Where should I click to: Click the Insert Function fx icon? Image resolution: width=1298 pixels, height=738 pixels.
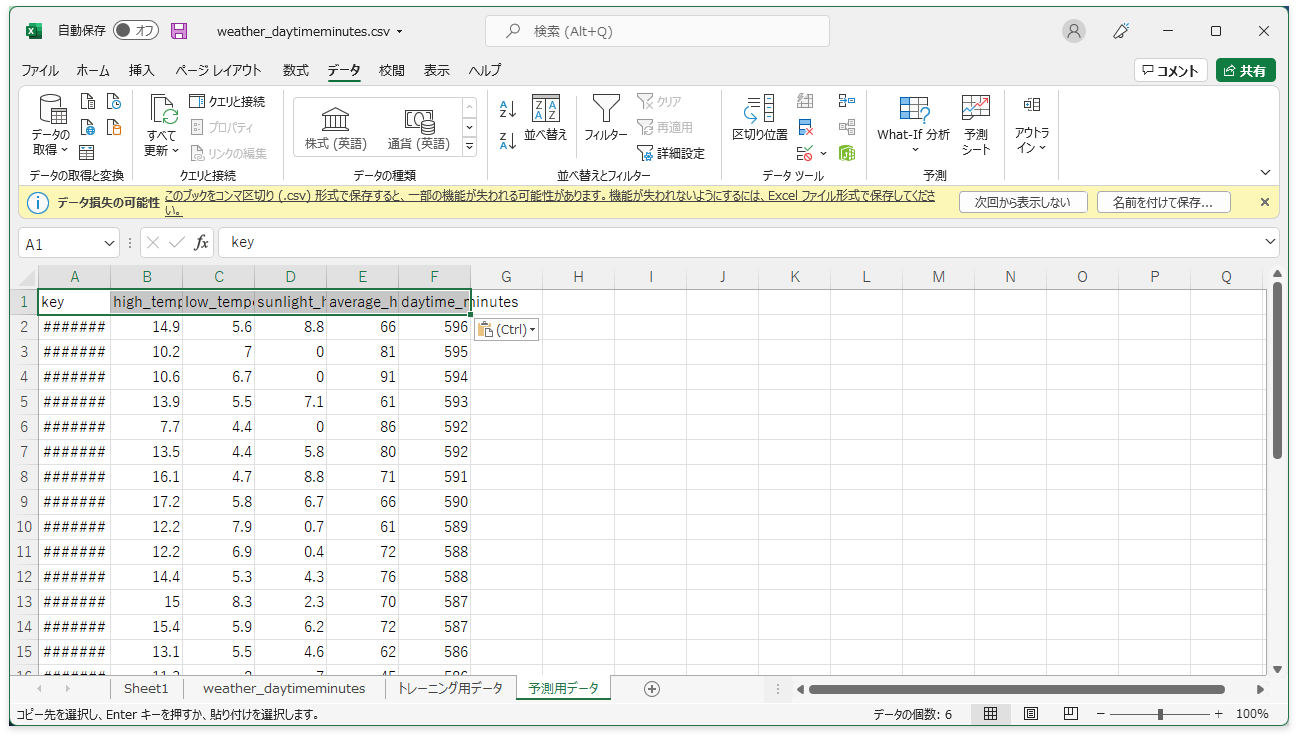pos(201,243)
